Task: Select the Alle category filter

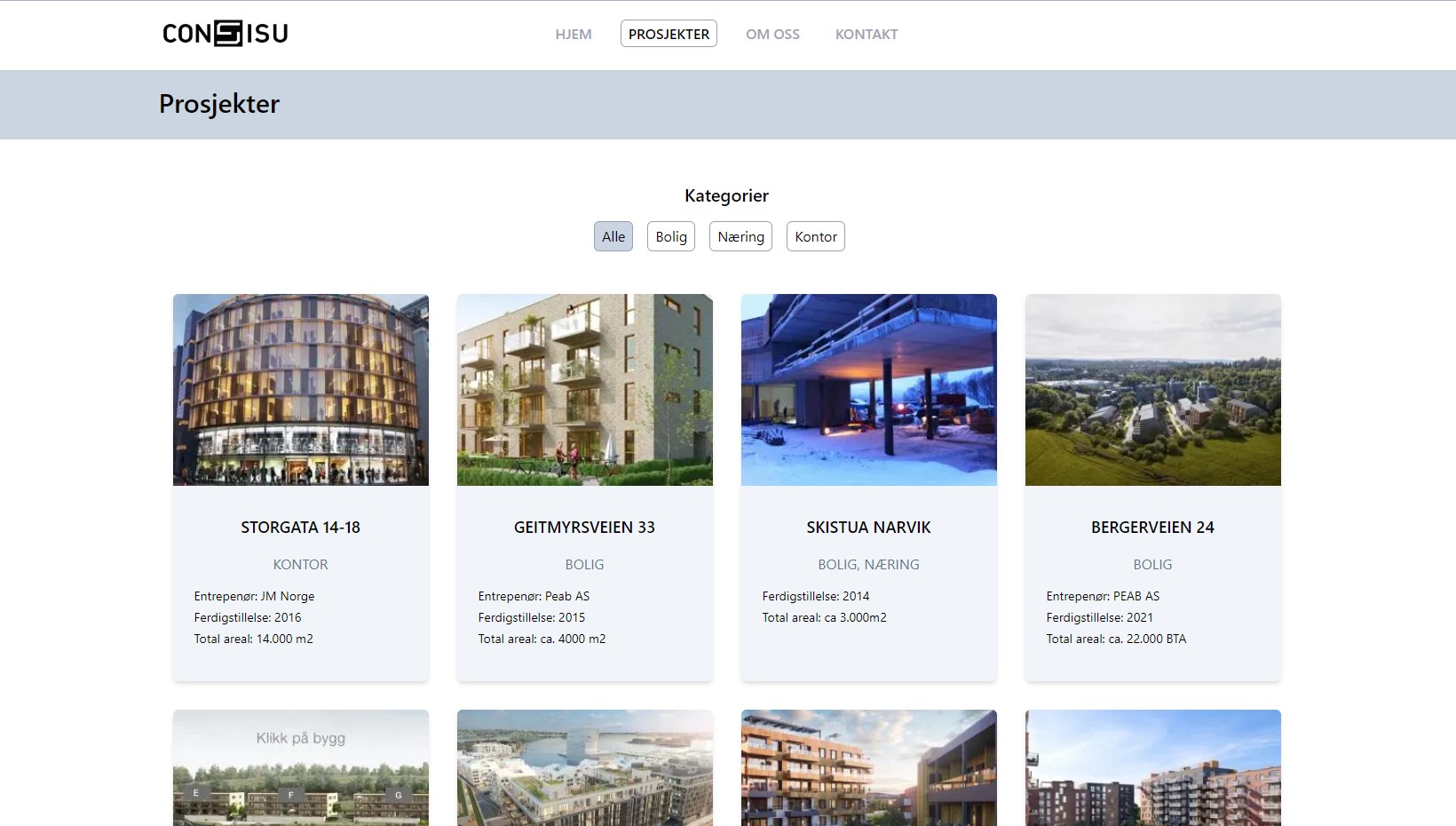Action: [x=613, y=236]
